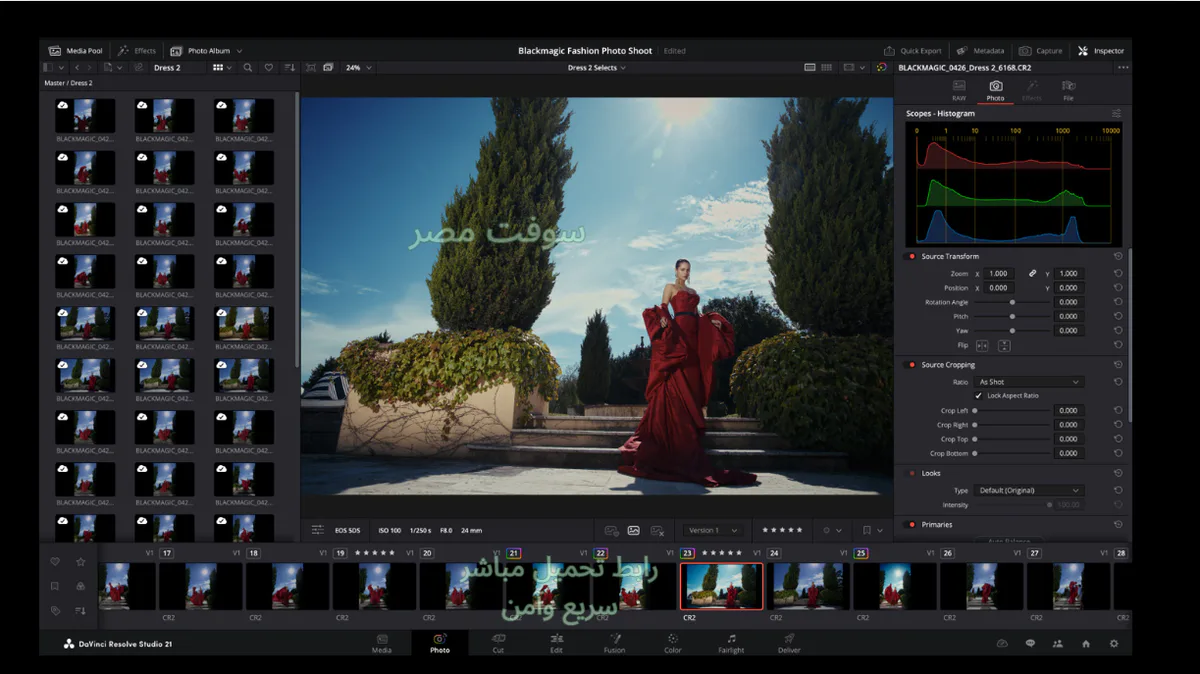Viewport: 1200px width, 674px height.
Task: Click the Position Y value field
Action: pyautogui.click(x=1068, y=288)
